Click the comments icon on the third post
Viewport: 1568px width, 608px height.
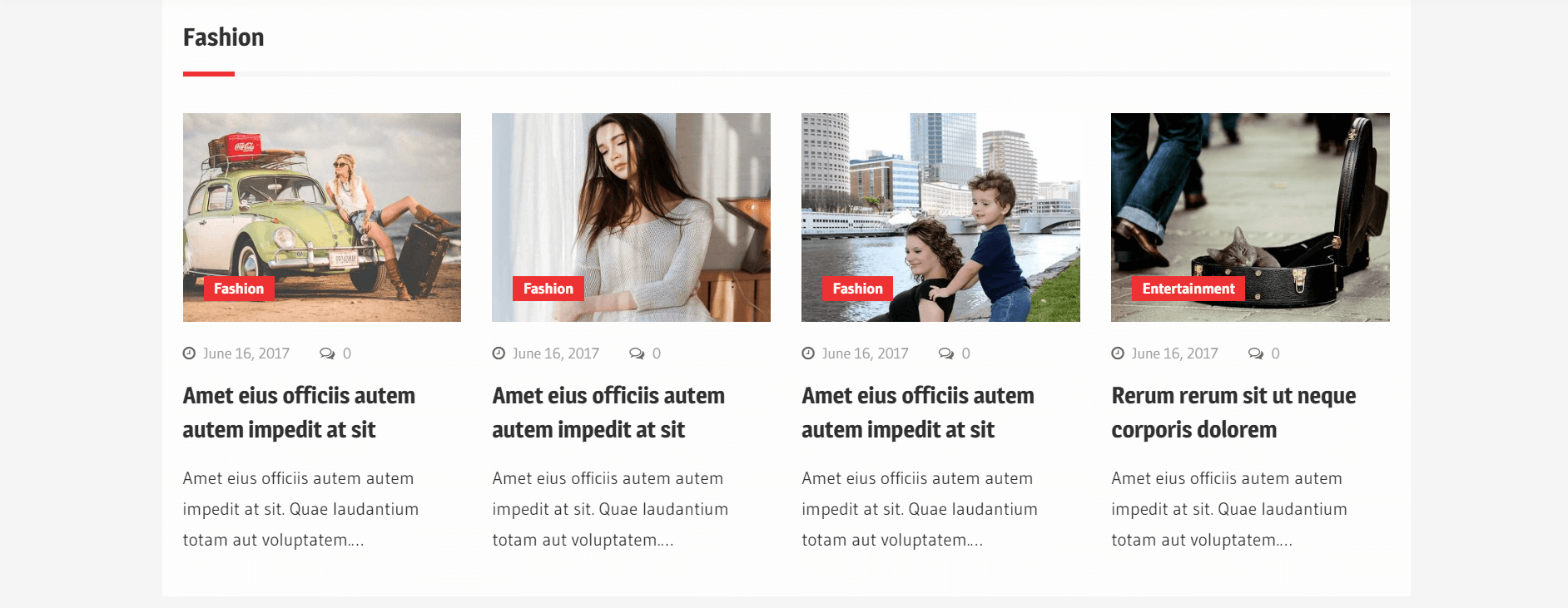tap(946, 353)
